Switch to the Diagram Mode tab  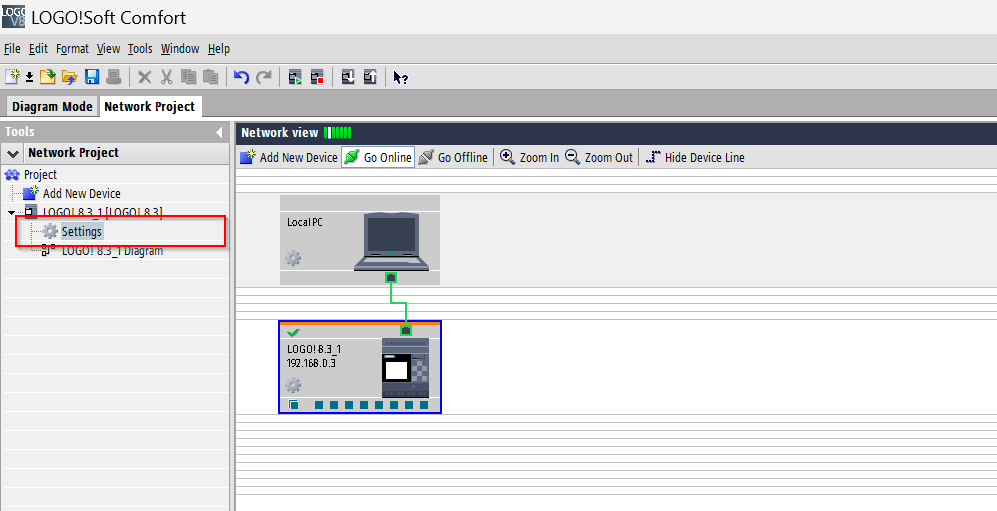pyautogui.click(x=52, y=106)
